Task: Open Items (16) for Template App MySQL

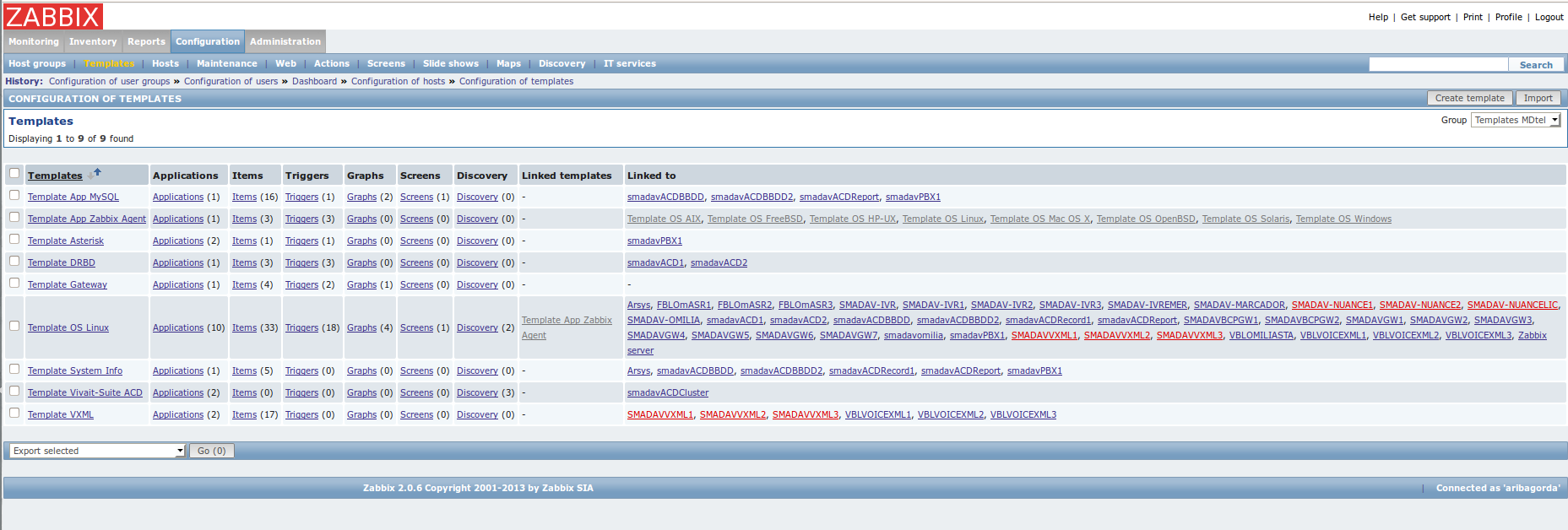Action: (244, 197)
